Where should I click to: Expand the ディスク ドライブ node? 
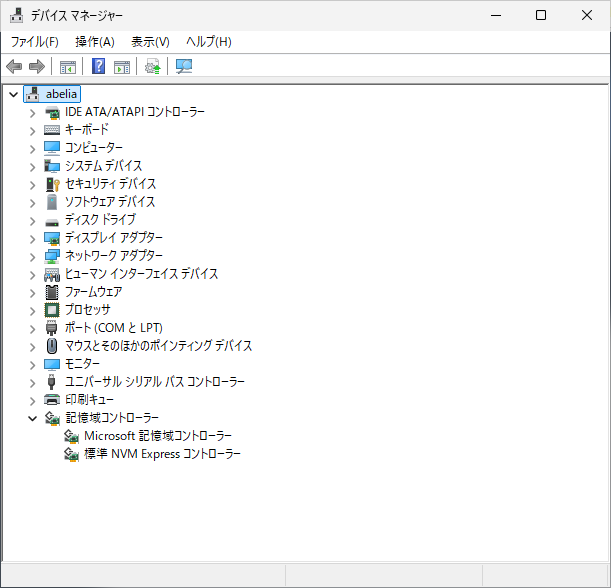click(x=32, y=220)
